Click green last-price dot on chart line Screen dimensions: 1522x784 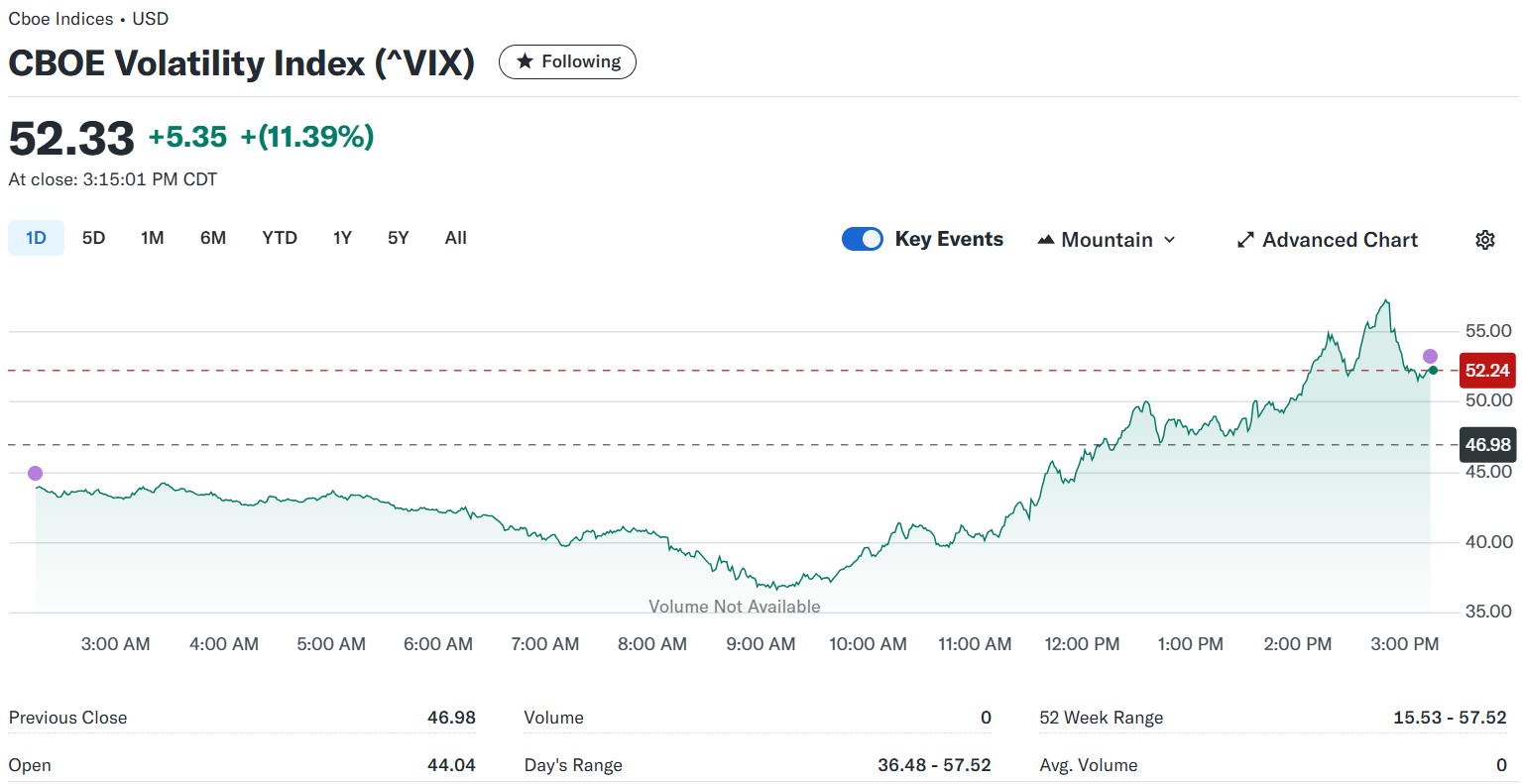(x=1433, y=371)
